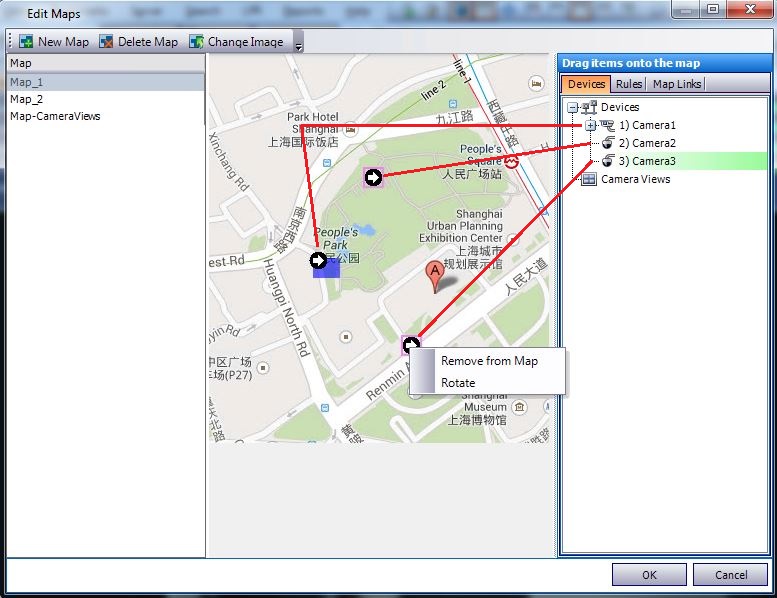Click the Shanghai Museum icon on map

pyautogui.click(x=519, y=407)
